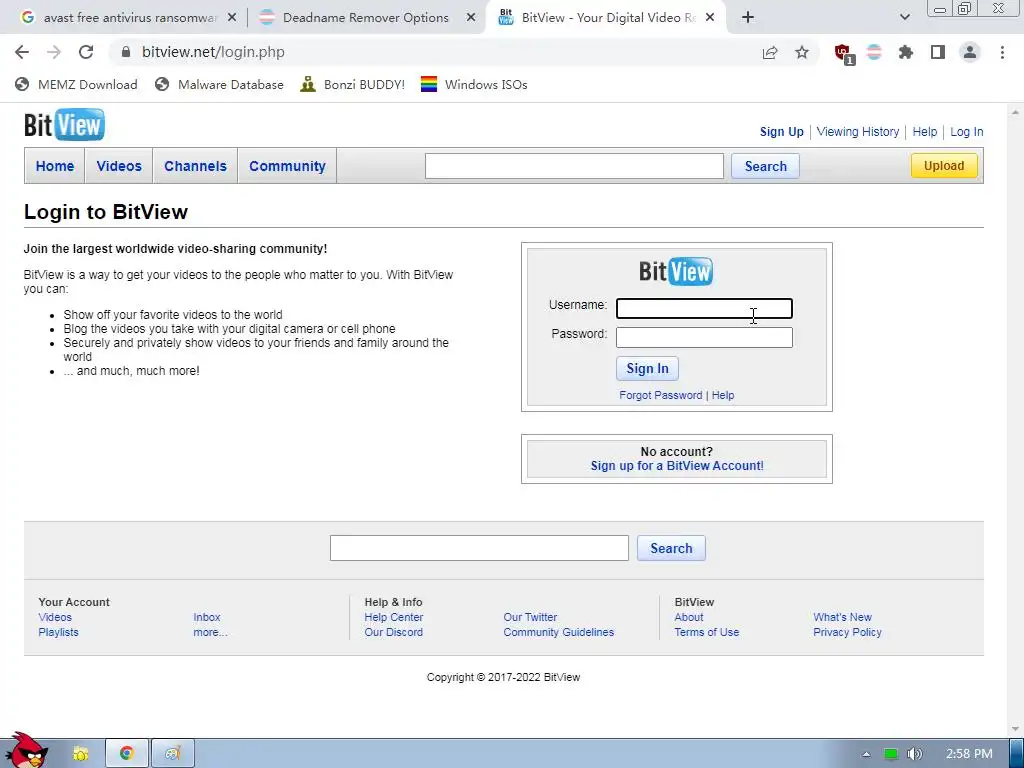Open the Extensions puzzle icon
Viewport: 1024px width, 768px height.
pos(906,52)
